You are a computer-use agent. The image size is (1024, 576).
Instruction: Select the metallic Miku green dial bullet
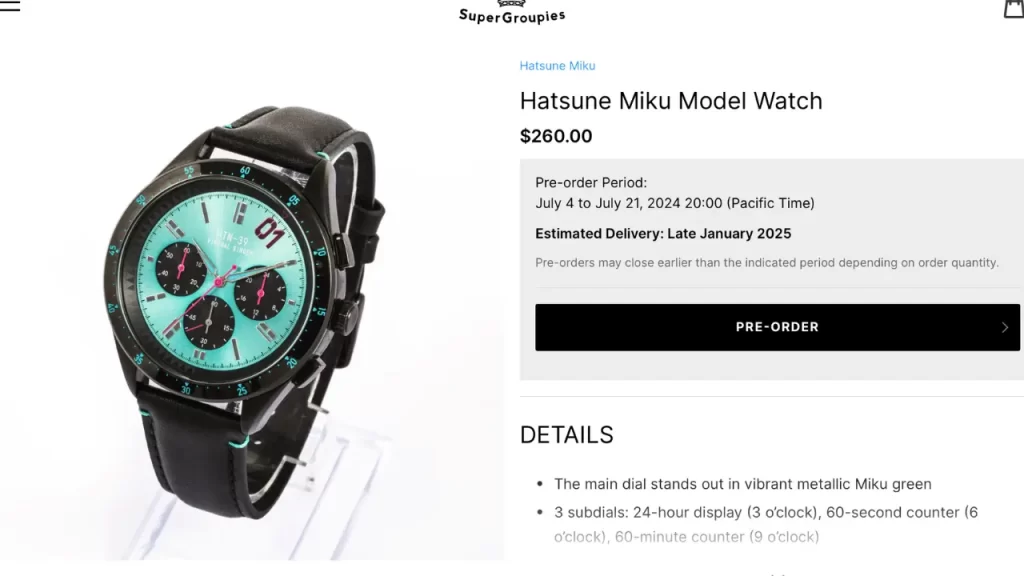pyautogui.click(x=743, y=484)
